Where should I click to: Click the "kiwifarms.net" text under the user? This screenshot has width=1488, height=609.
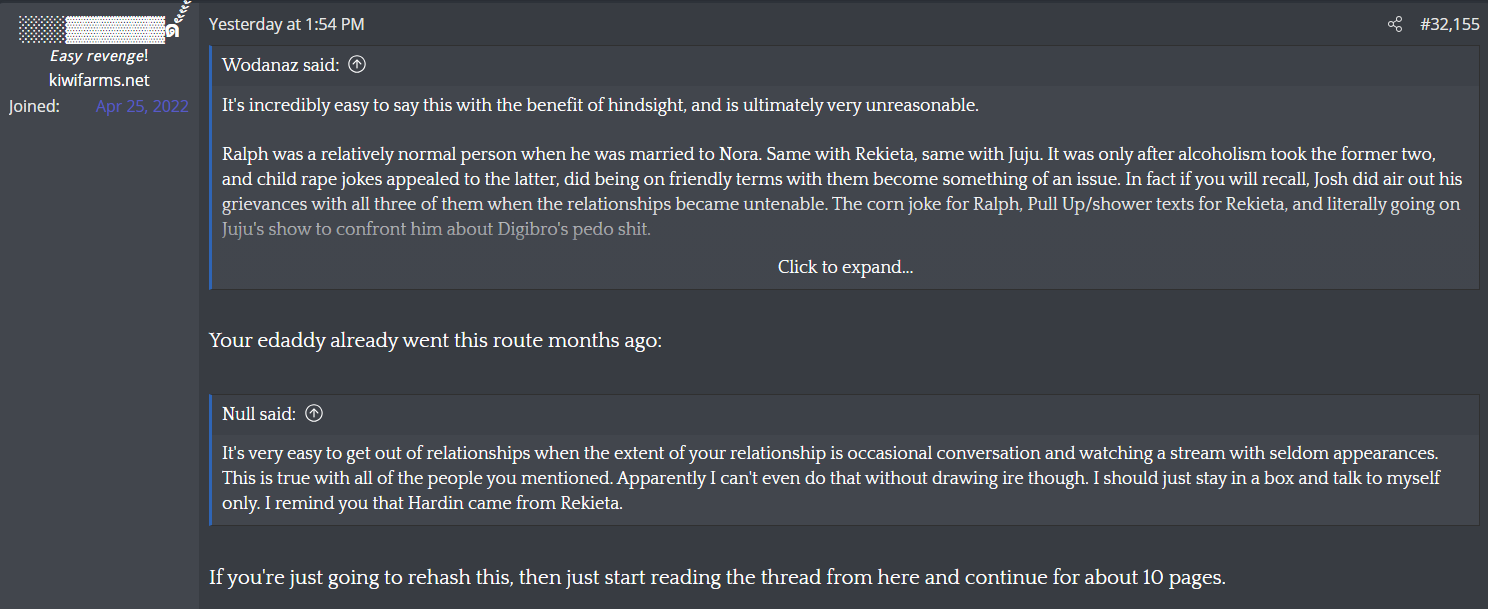99,80
